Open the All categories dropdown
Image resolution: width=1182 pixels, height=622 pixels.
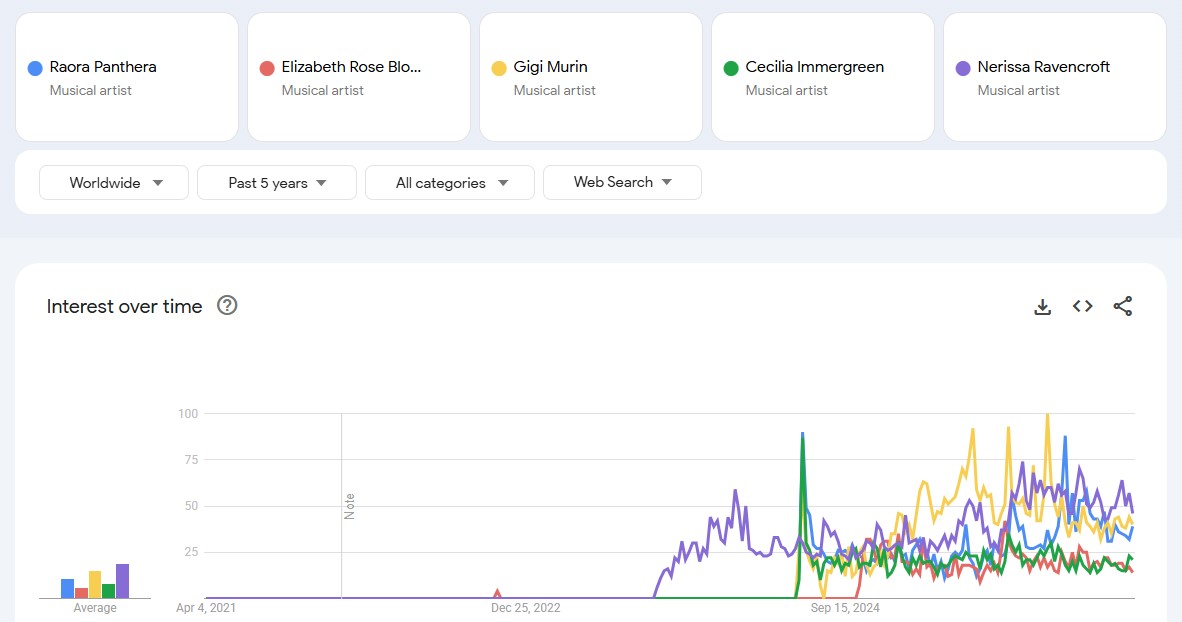tap(450, 182)
